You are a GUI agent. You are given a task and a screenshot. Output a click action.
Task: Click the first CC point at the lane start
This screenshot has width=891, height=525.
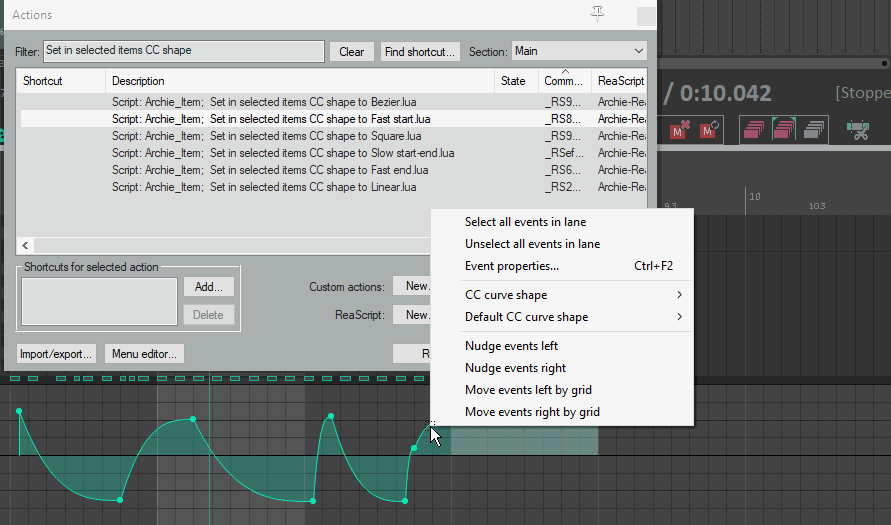click(x=19, y=411)
